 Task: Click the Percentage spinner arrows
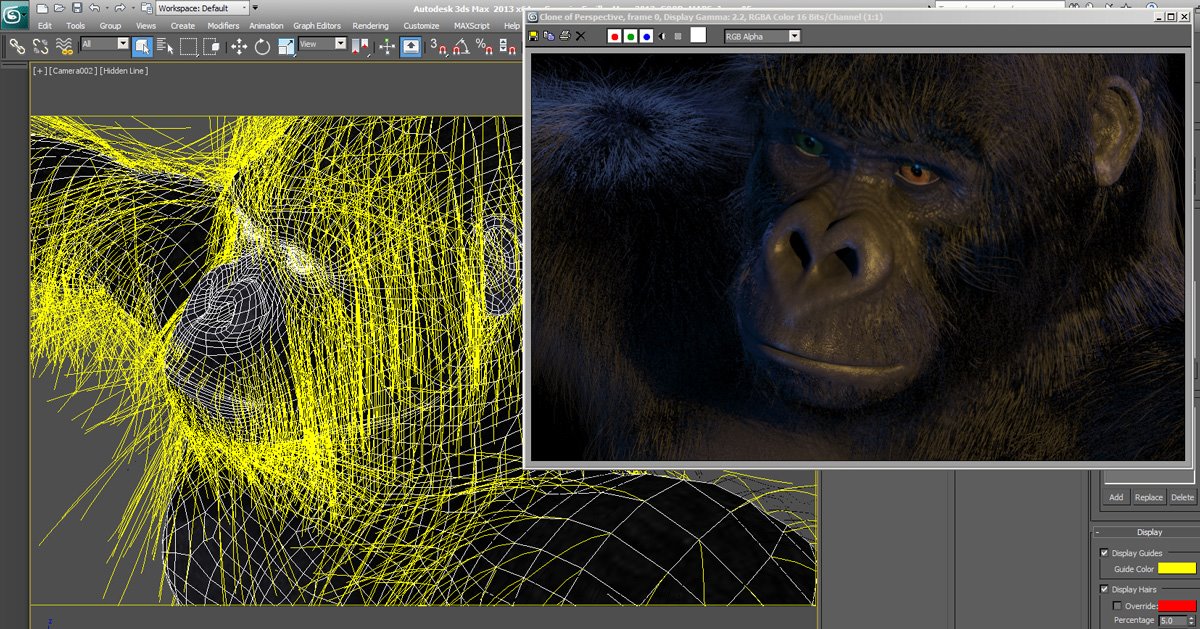pyautogui.click(x=1191, y=621)
